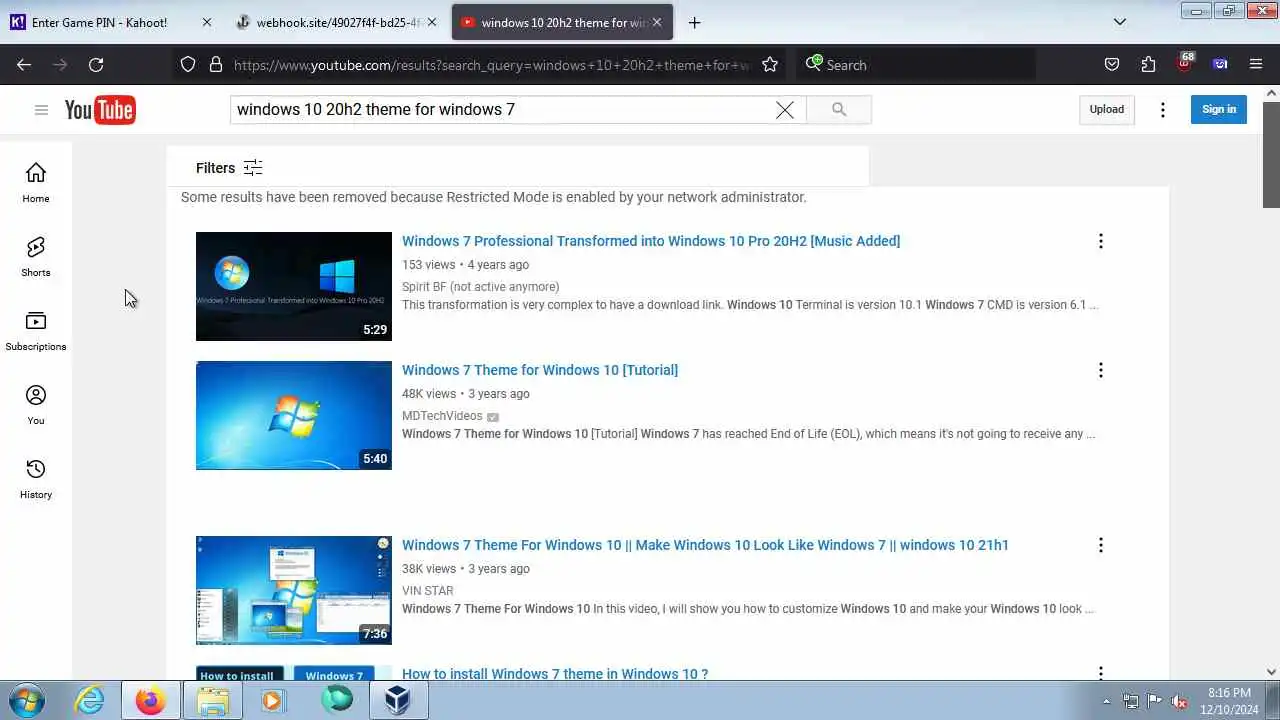Viewport: 1280px width, 720px height.
Task: Click the How to install video thumbnail
Action: pyautogui.click(x=294, y=673)
